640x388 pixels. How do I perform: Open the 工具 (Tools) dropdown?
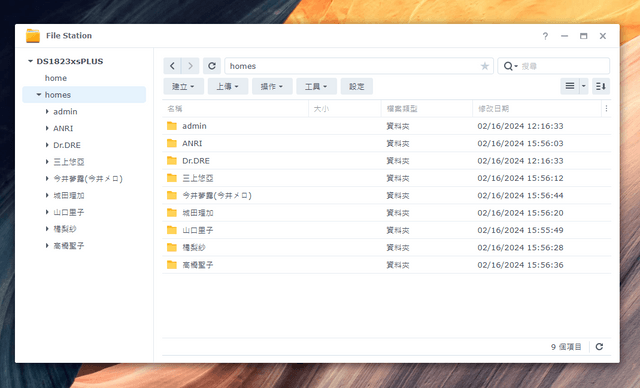coord(316,86)
